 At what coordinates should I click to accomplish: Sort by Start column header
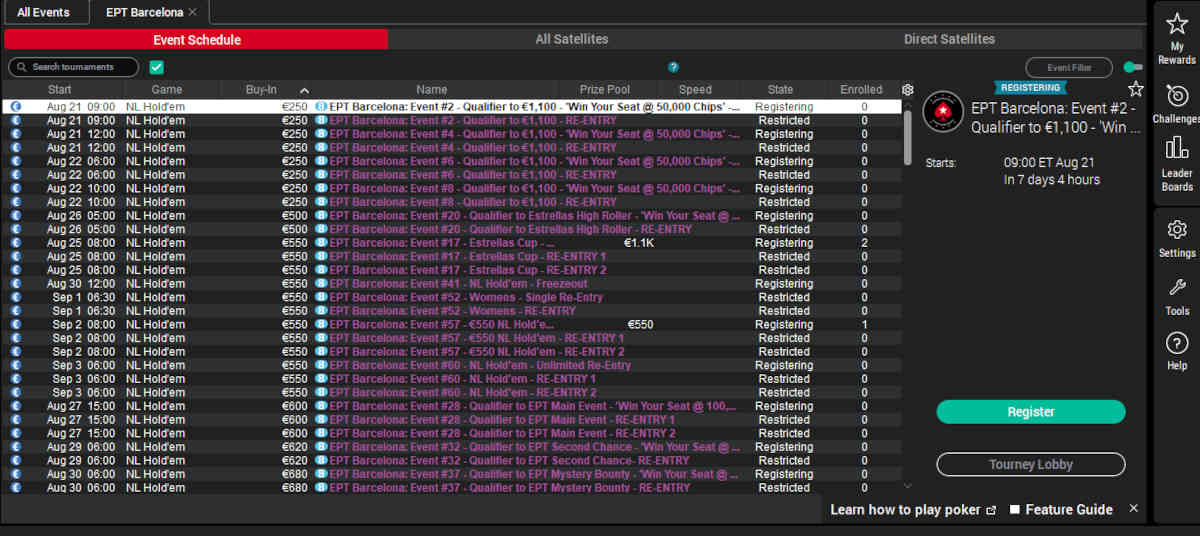(60, 90)
